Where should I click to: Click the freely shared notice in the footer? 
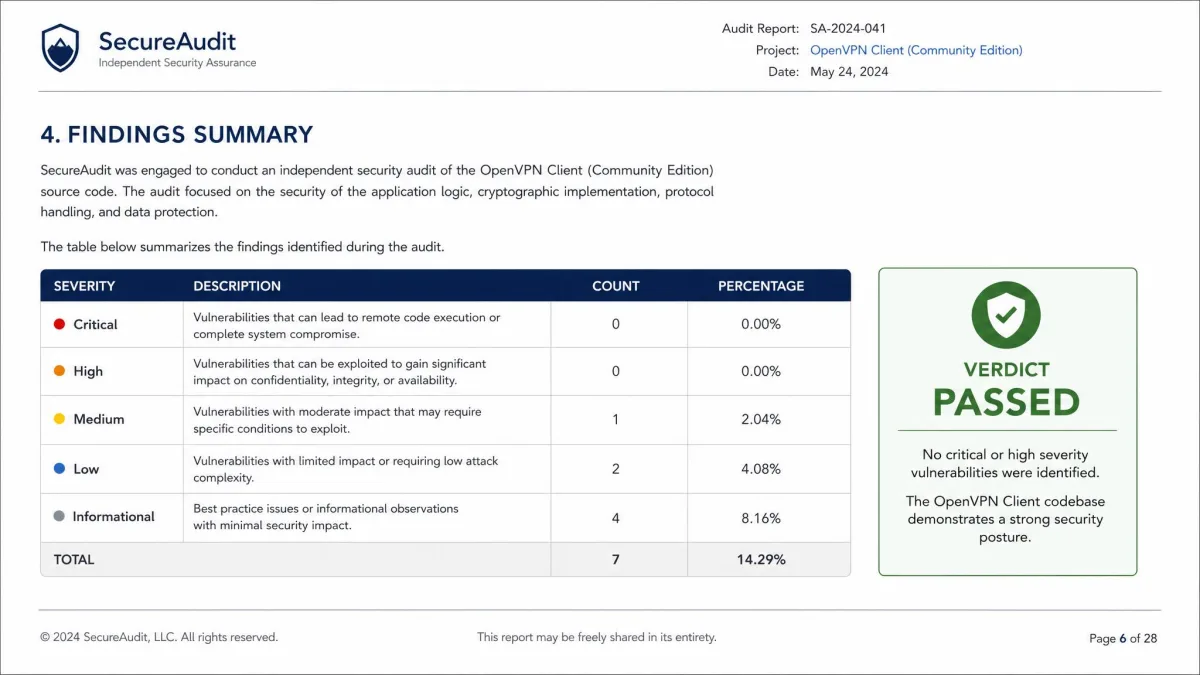pyautogui.click(x=597, y=637)
